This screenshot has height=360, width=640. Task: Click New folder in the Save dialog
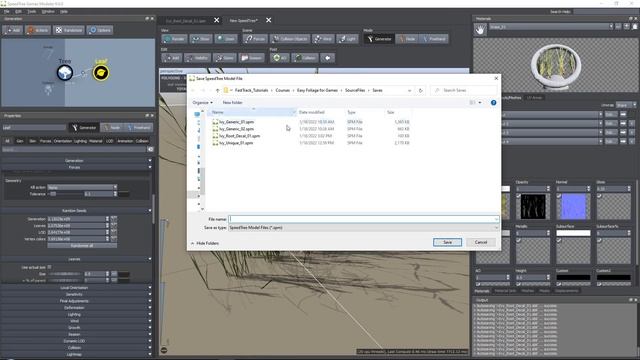click(233, 102)
